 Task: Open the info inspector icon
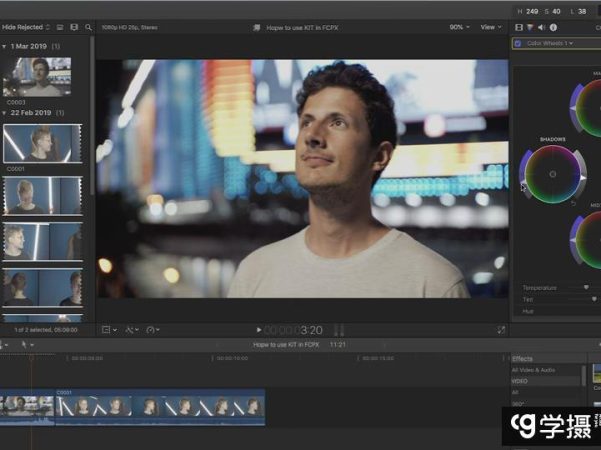553,27
